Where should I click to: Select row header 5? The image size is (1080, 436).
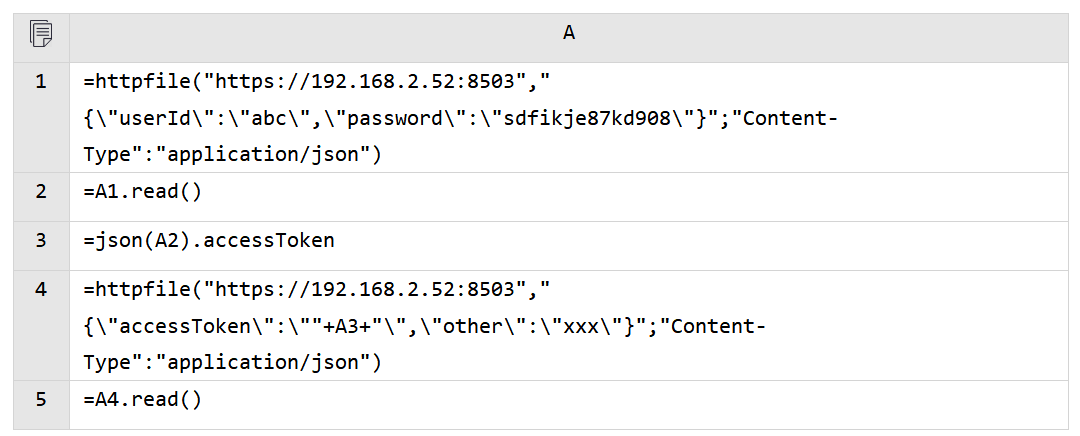coord(41,399)
